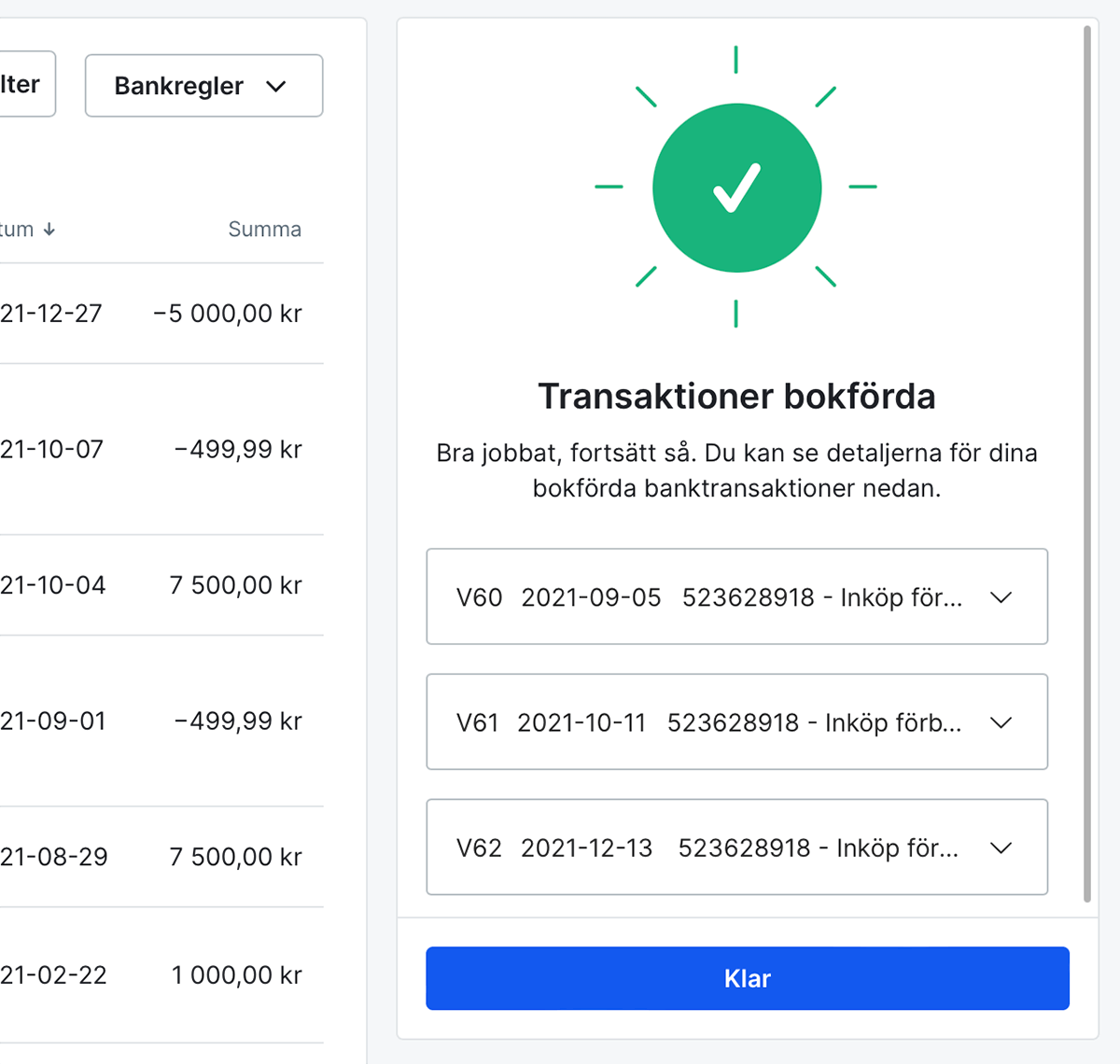The width and height of the screenshot is (1120, 1064).
Task: Open the V60 2021-09-05 voucher entry
Action: pos(709,597)
